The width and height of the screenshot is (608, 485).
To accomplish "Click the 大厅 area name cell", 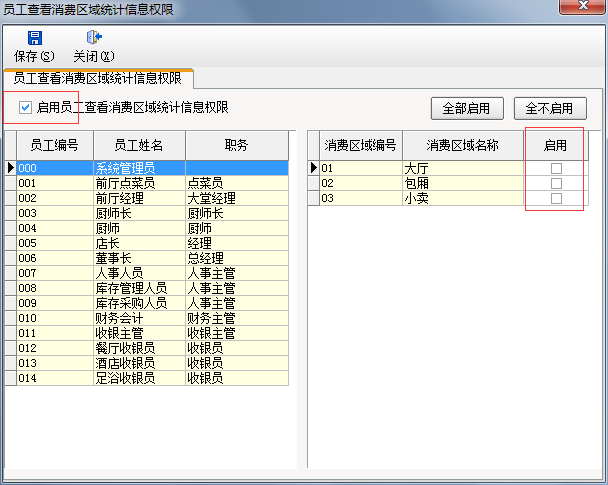I will coord(463,168).
